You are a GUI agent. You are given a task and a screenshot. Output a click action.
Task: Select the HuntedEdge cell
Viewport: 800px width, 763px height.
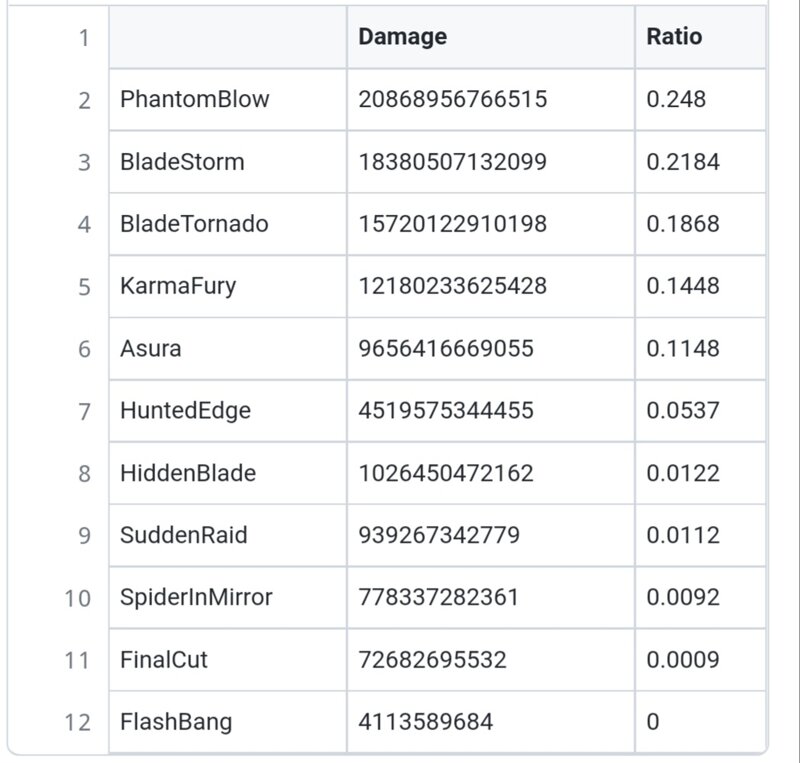[x=228, y=411]
